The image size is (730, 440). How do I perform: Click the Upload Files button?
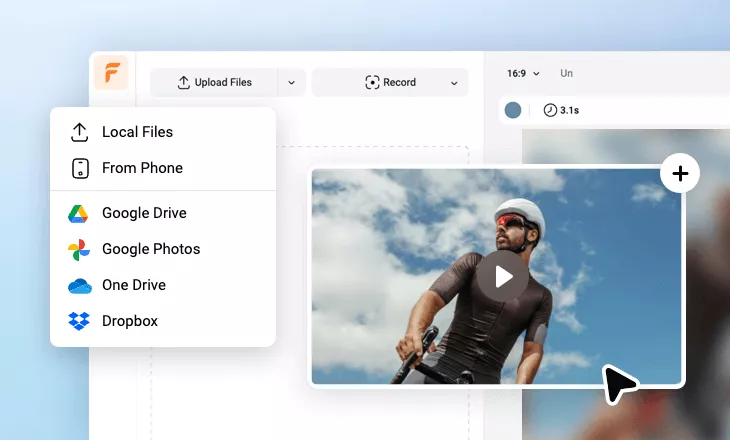[214, 82]
